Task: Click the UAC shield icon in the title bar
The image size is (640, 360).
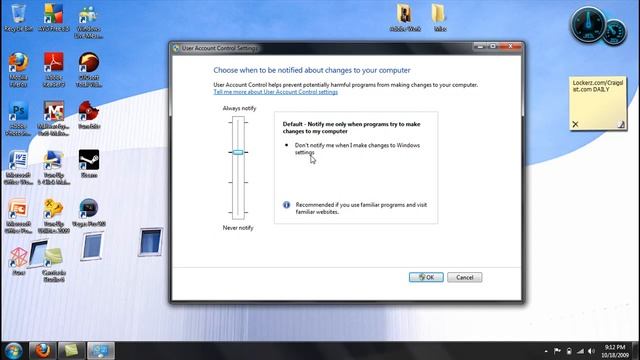Action: tap(176, 48)
